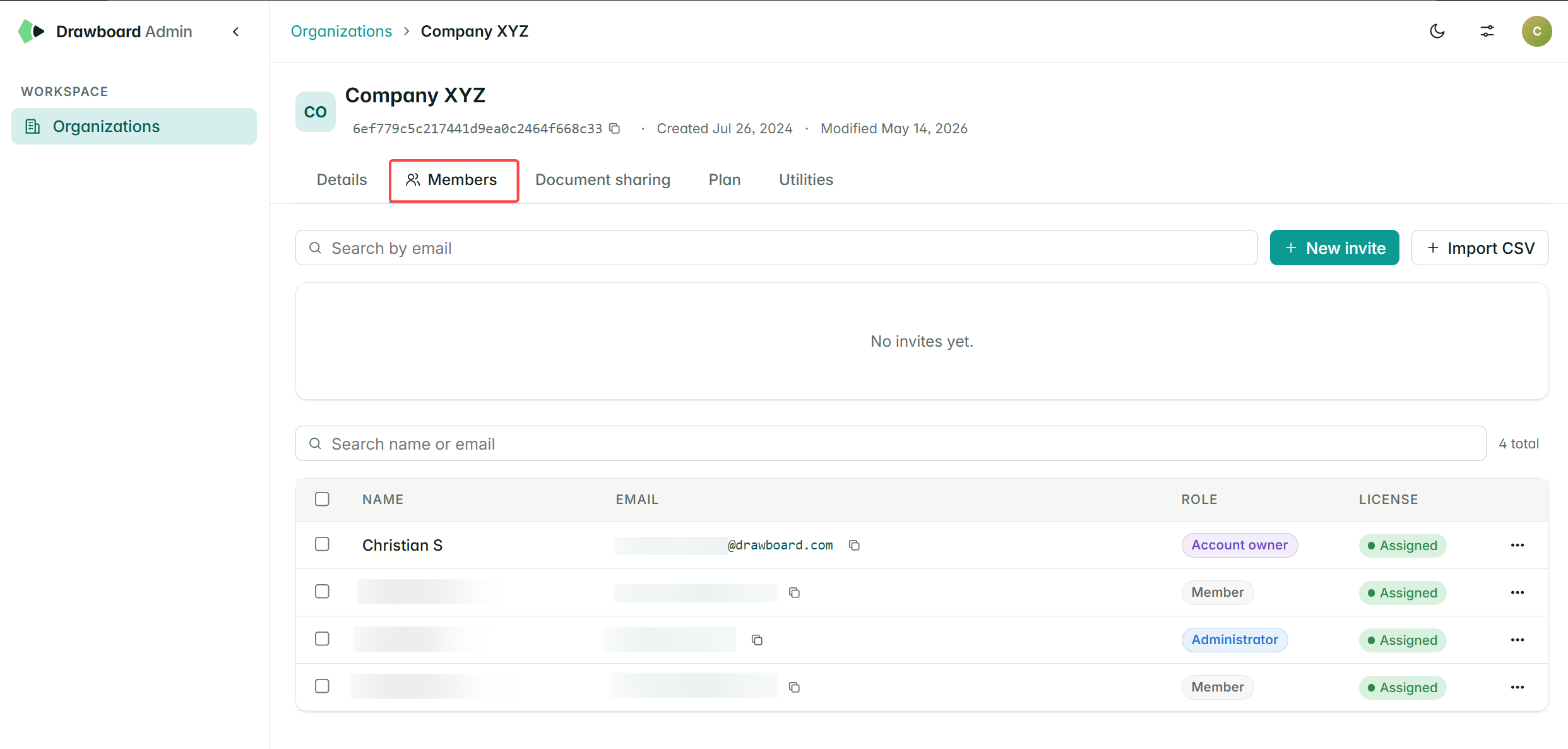
Task: Copy email in last Member row
Action: pyautogui.click(x=794, y=687)
